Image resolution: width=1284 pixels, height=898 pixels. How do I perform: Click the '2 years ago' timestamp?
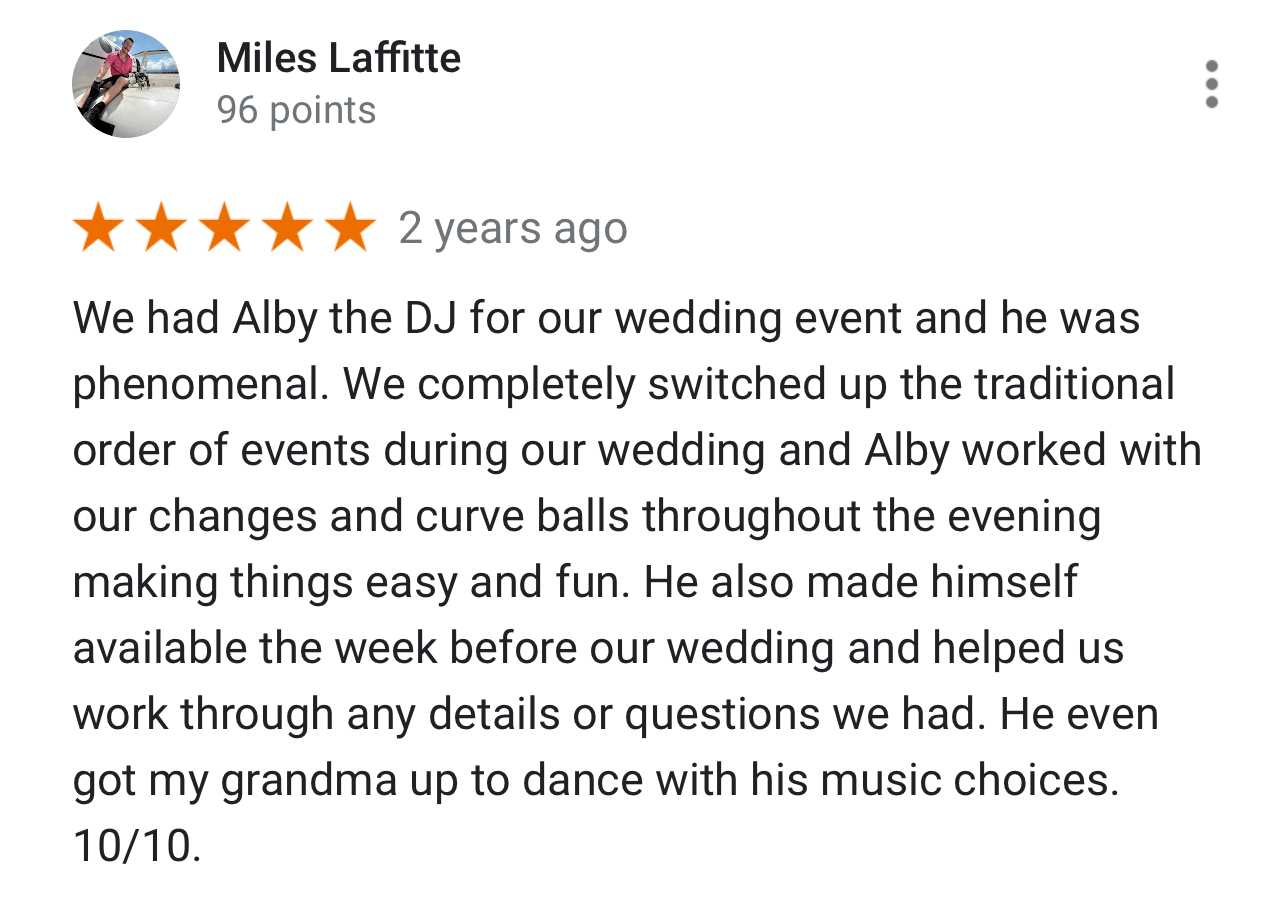[x=513, y=229]
